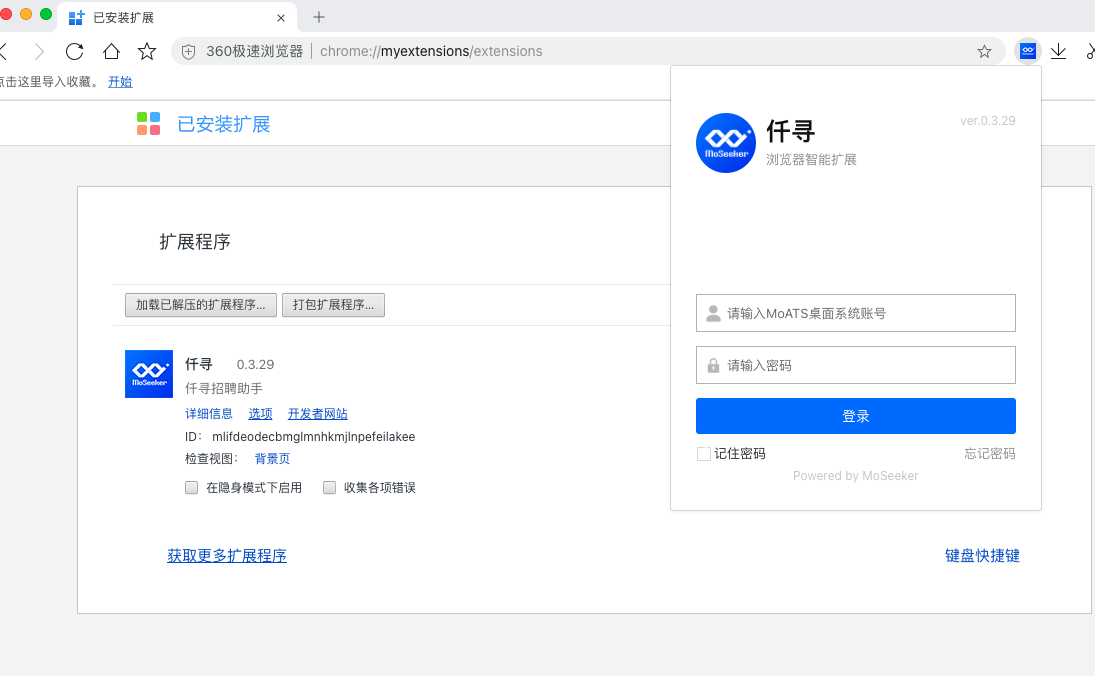The image size is (1095, 676).
Task: Go to the browser home page
Action: pyautogui.click(x=111, y=51)
